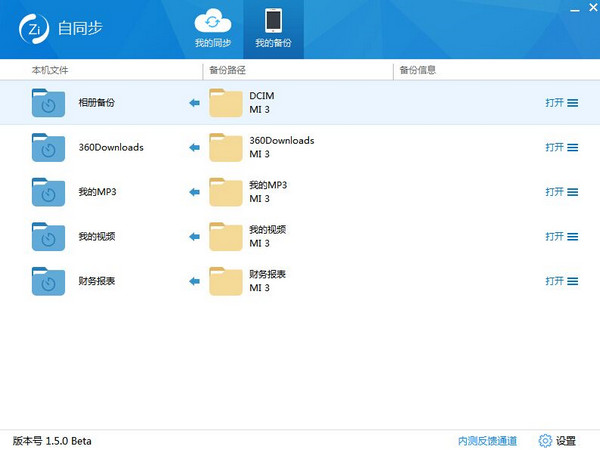
Task: Click 打开 link in the 我的MP3 row
Action: pyautogui.click(x=554, y=192)
